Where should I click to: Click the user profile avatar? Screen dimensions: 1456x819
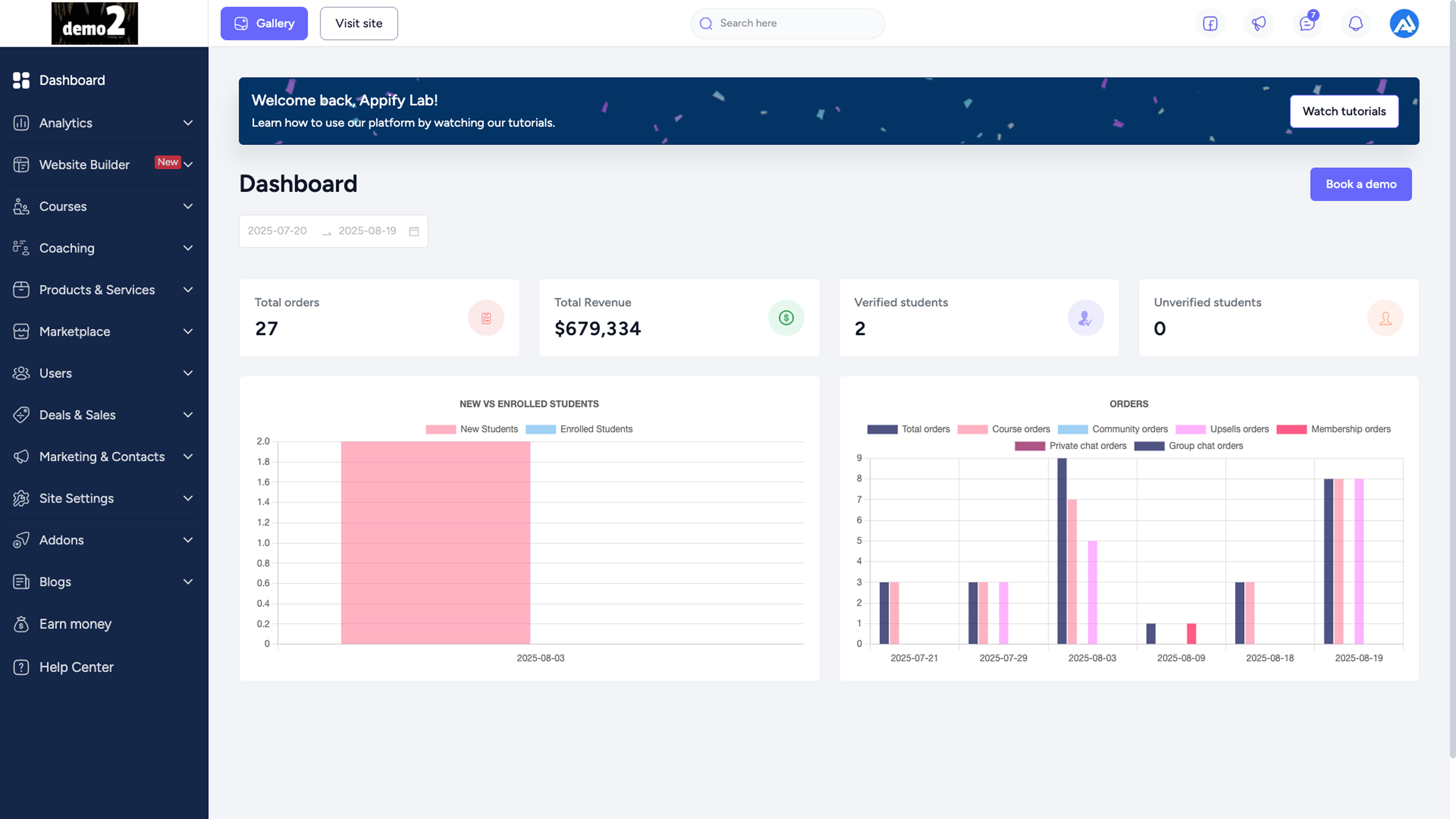1404,24
